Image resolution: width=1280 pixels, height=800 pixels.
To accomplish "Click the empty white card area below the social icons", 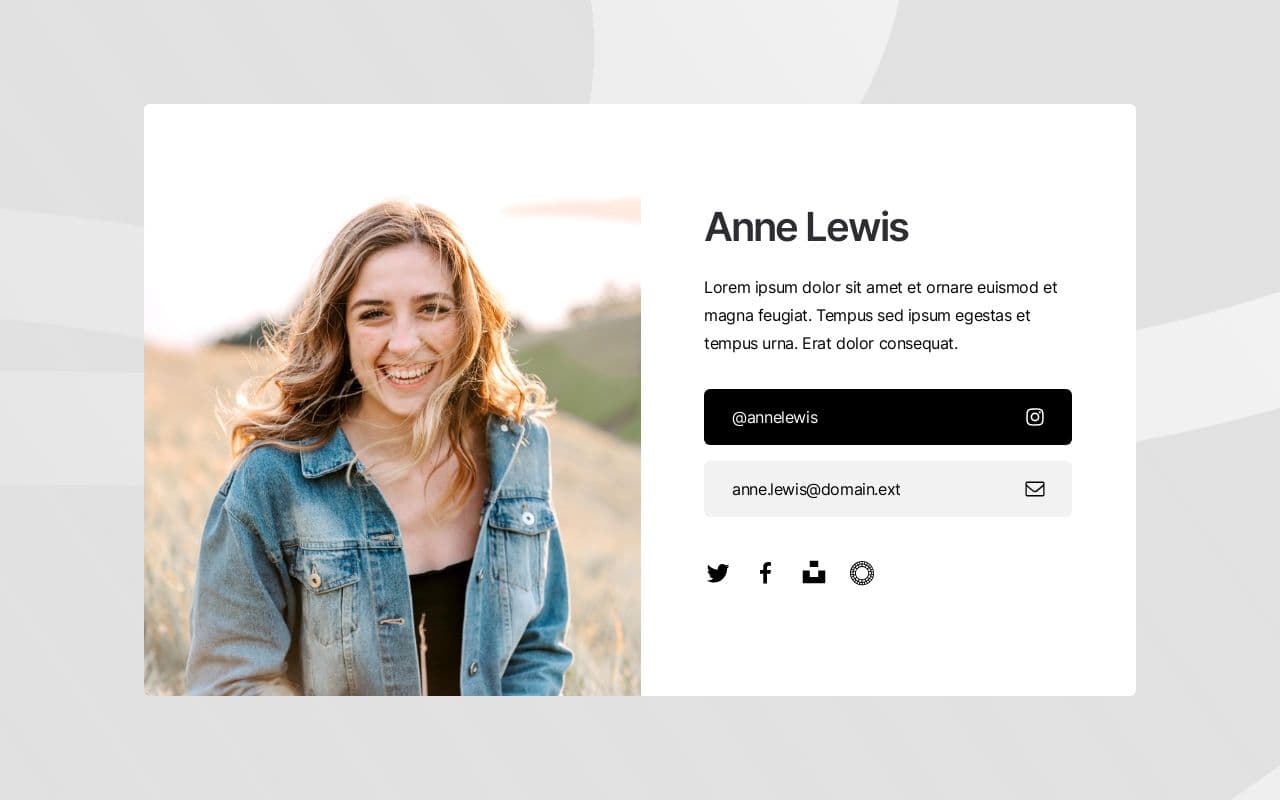I will (x=888, y=645).
